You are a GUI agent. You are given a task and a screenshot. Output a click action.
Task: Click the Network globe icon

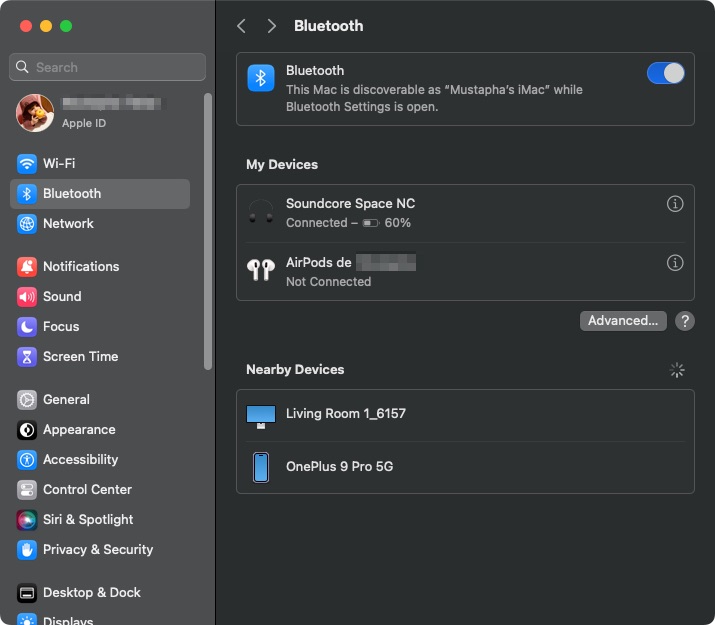point(27,223)
